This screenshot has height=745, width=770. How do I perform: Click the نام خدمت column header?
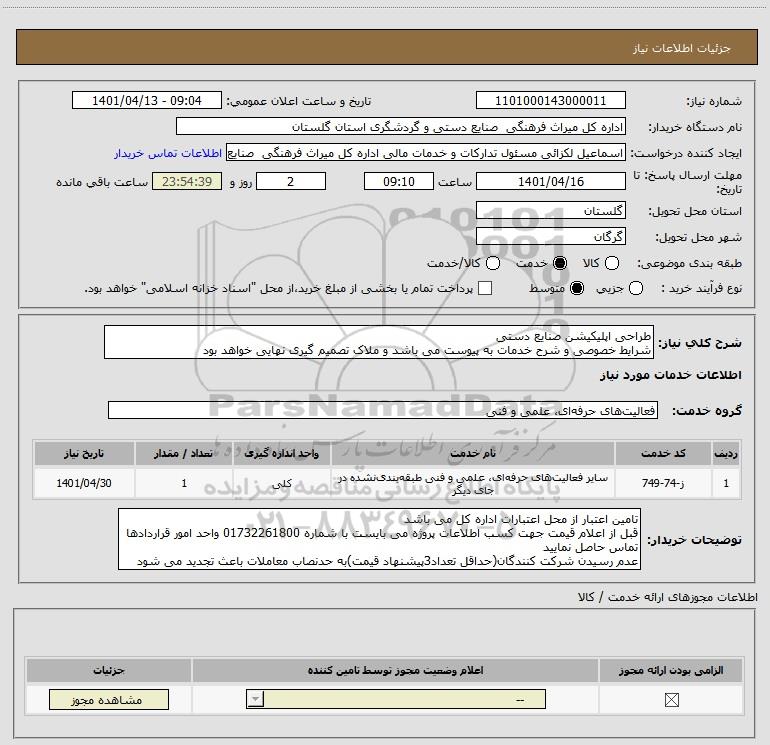coord(473,453)
